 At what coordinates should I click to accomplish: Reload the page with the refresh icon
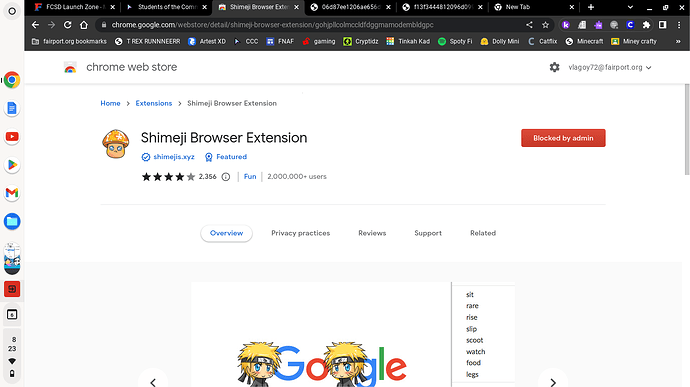pyautogui.click(x=67, y=25)
